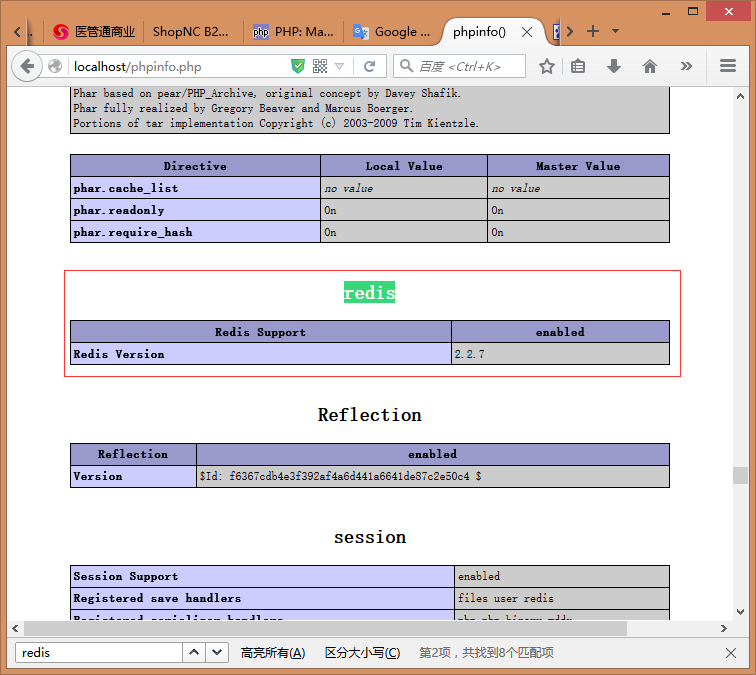756x675 pixels.
Task: Find the previous match with up arrow
Action: coord(194,653)
